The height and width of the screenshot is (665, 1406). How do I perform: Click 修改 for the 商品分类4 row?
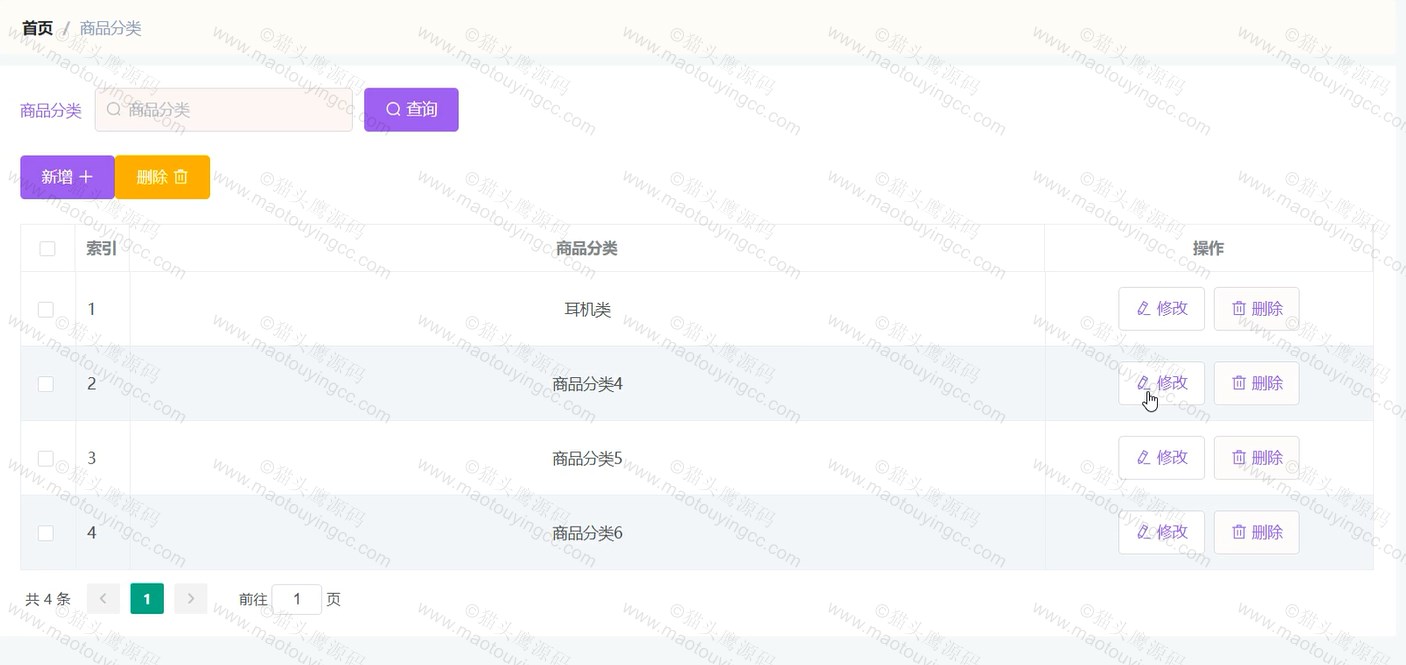1161,383
